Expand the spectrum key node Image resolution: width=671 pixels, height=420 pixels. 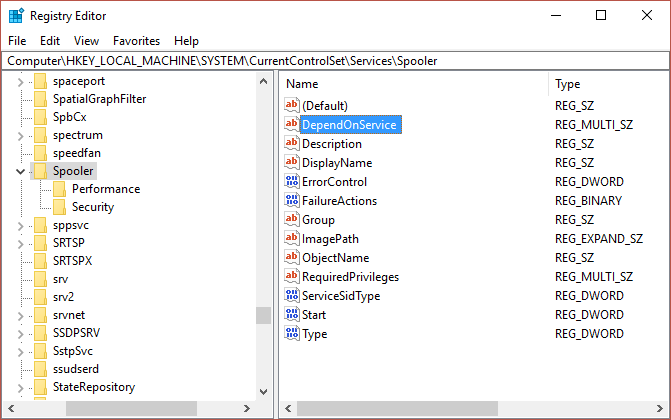(21, 135)
